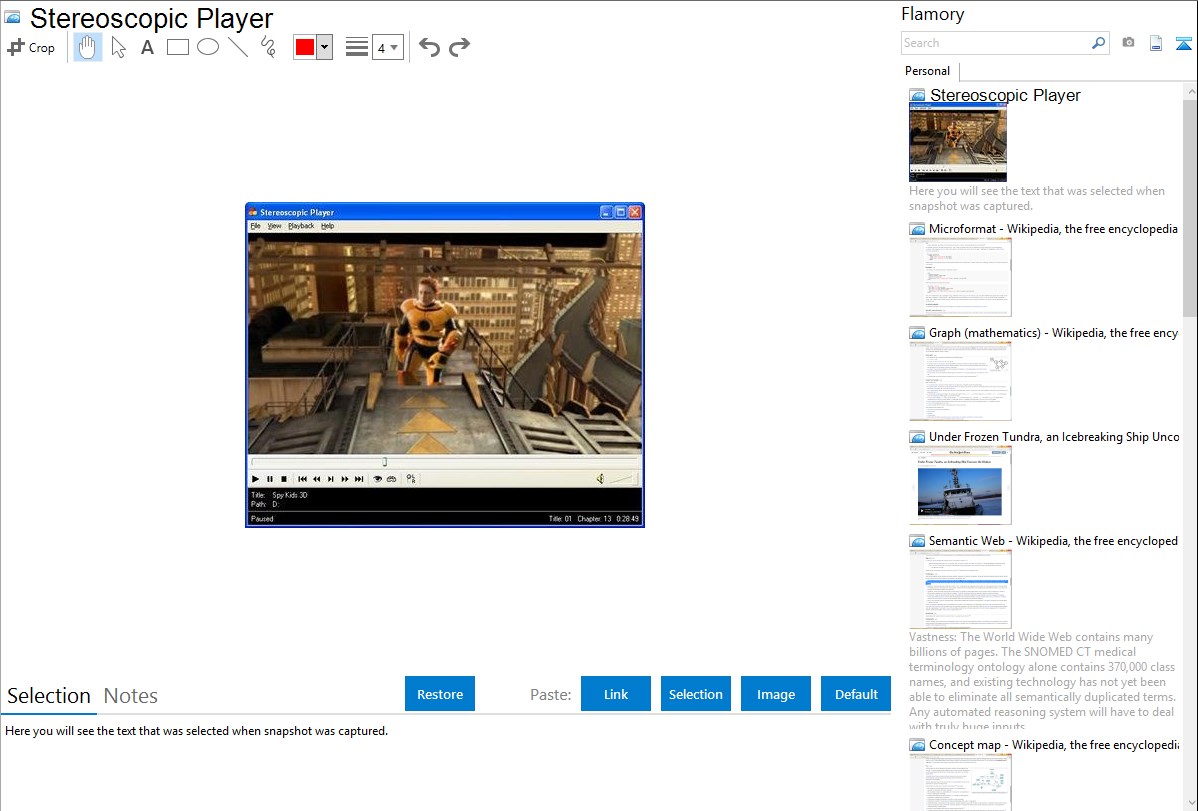Redo the last undone action
1198x811 pixels.
coord(459,47)
